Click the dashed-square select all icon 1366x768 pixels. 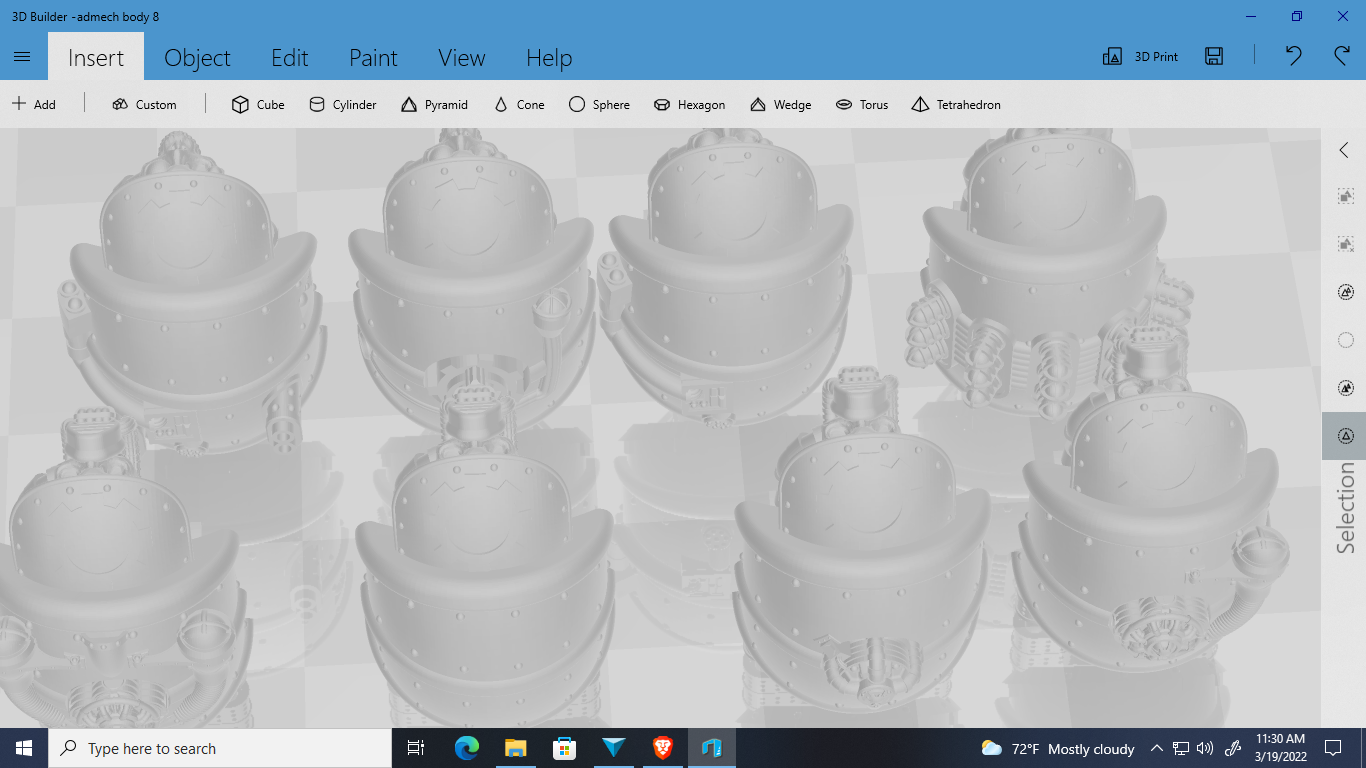click(1345, 196)
